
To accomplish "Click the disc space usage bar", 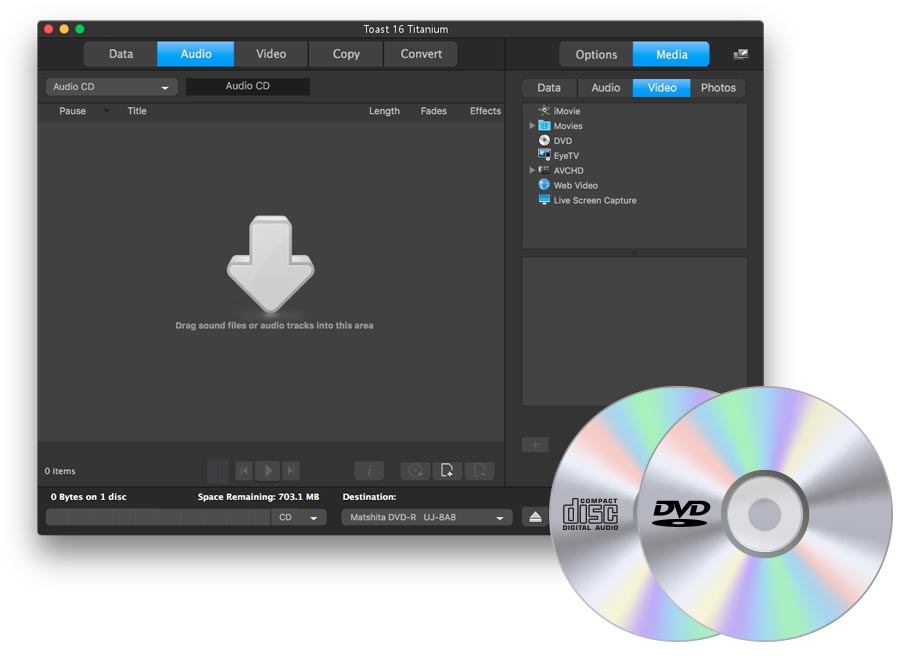I will point(158,517).
